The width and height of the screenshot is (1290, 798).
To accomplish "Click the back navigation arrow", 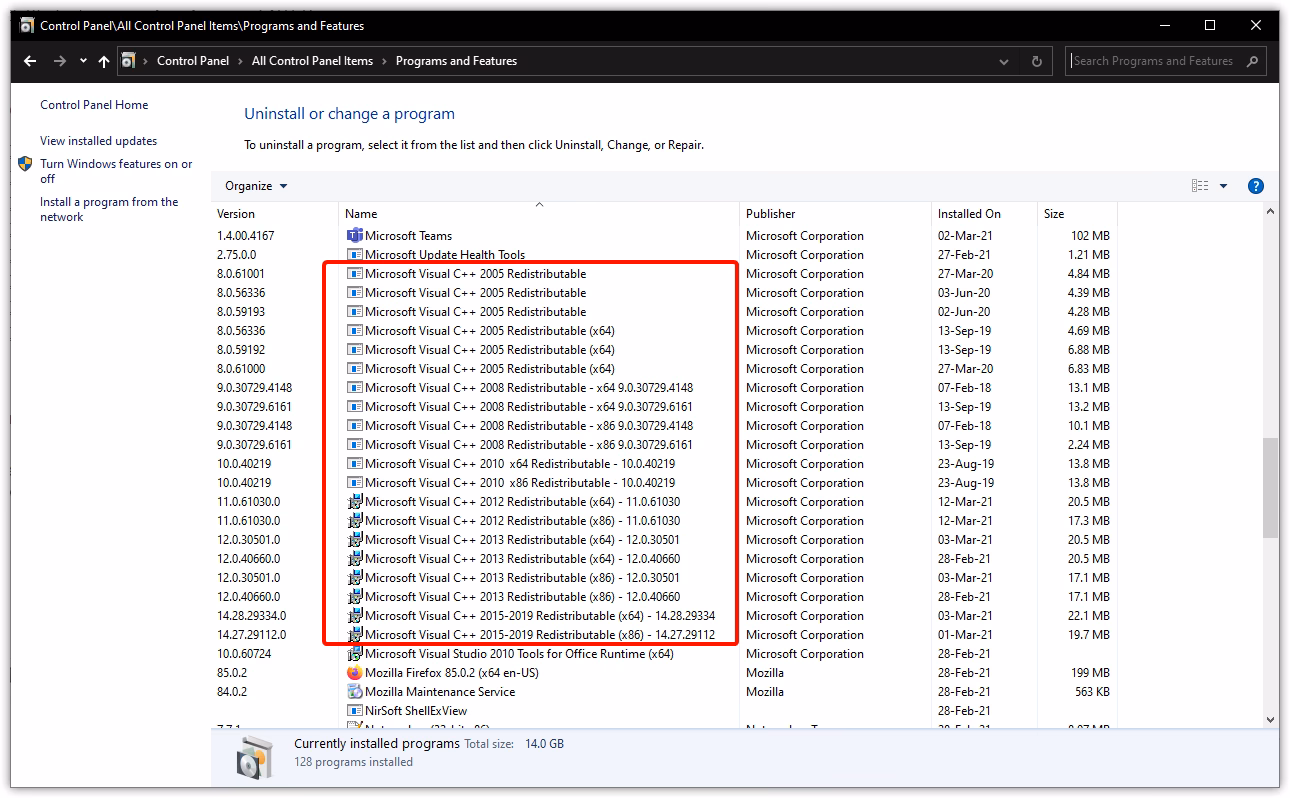I will pyautogui.click(x=29, y=61).
